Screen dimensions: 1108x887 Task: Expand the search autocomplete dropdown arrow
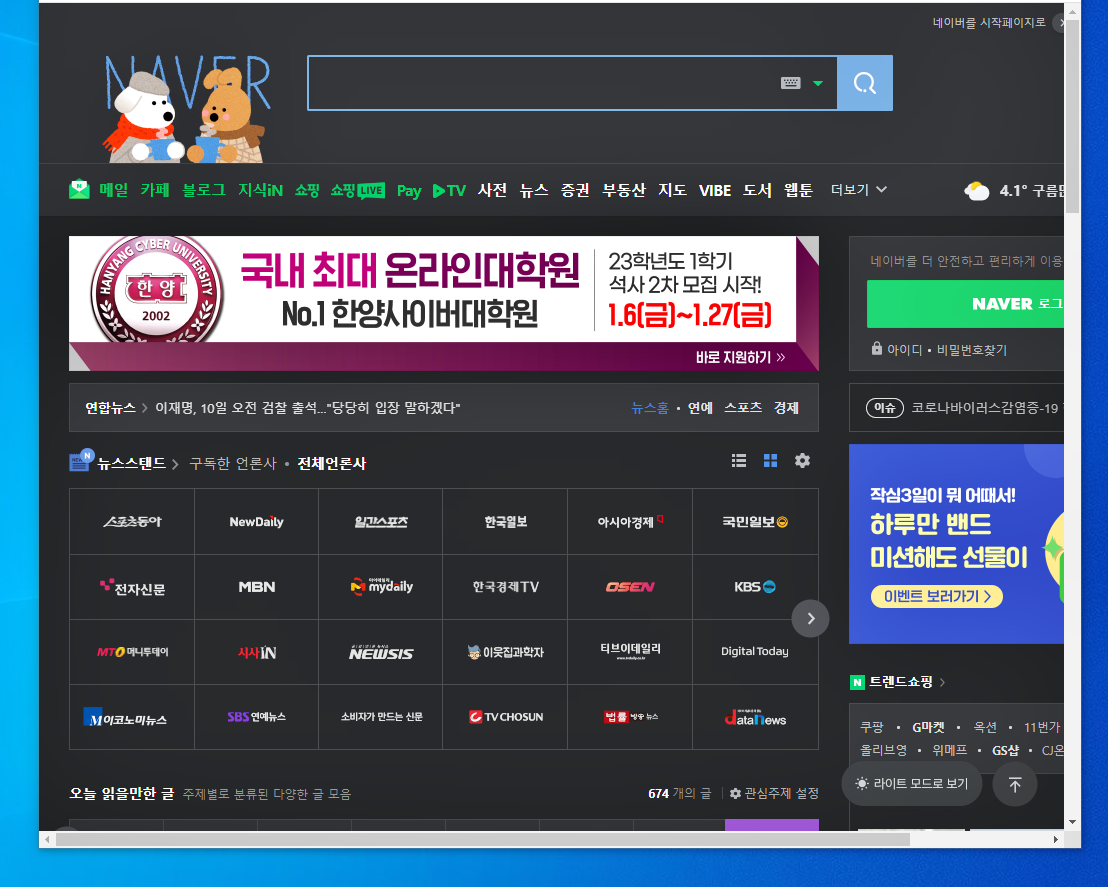[x=818, y=83]
